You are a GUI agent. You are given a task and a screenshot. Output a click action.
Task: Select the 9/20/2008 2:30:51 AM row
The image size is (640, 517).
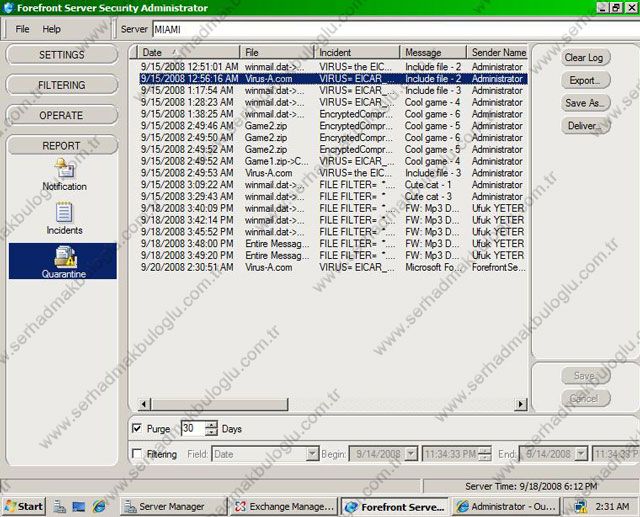click(333, 267)
